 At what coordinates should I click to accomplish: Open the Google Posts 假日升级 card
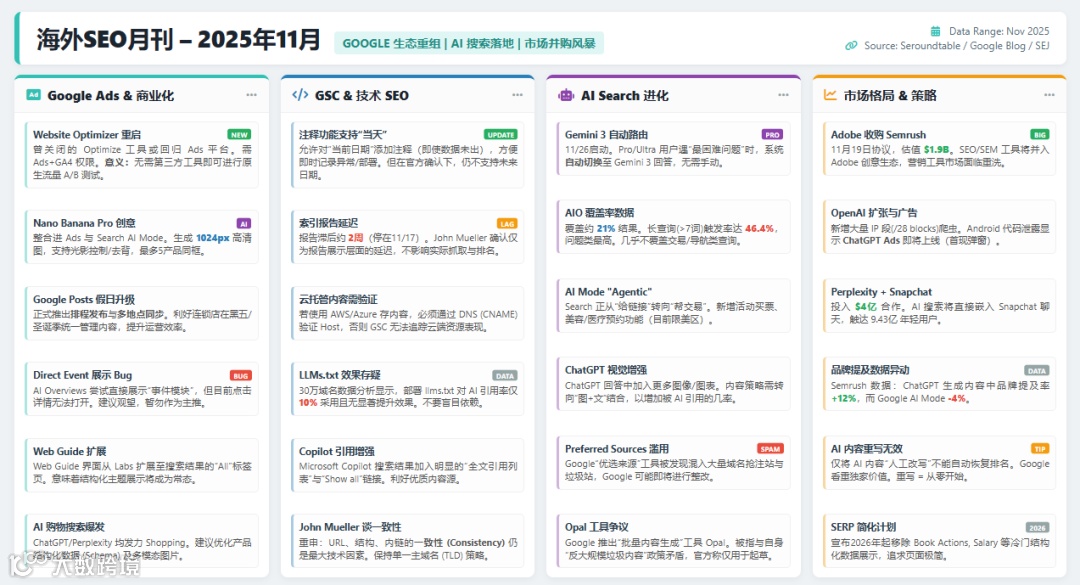tap(142, 313)
